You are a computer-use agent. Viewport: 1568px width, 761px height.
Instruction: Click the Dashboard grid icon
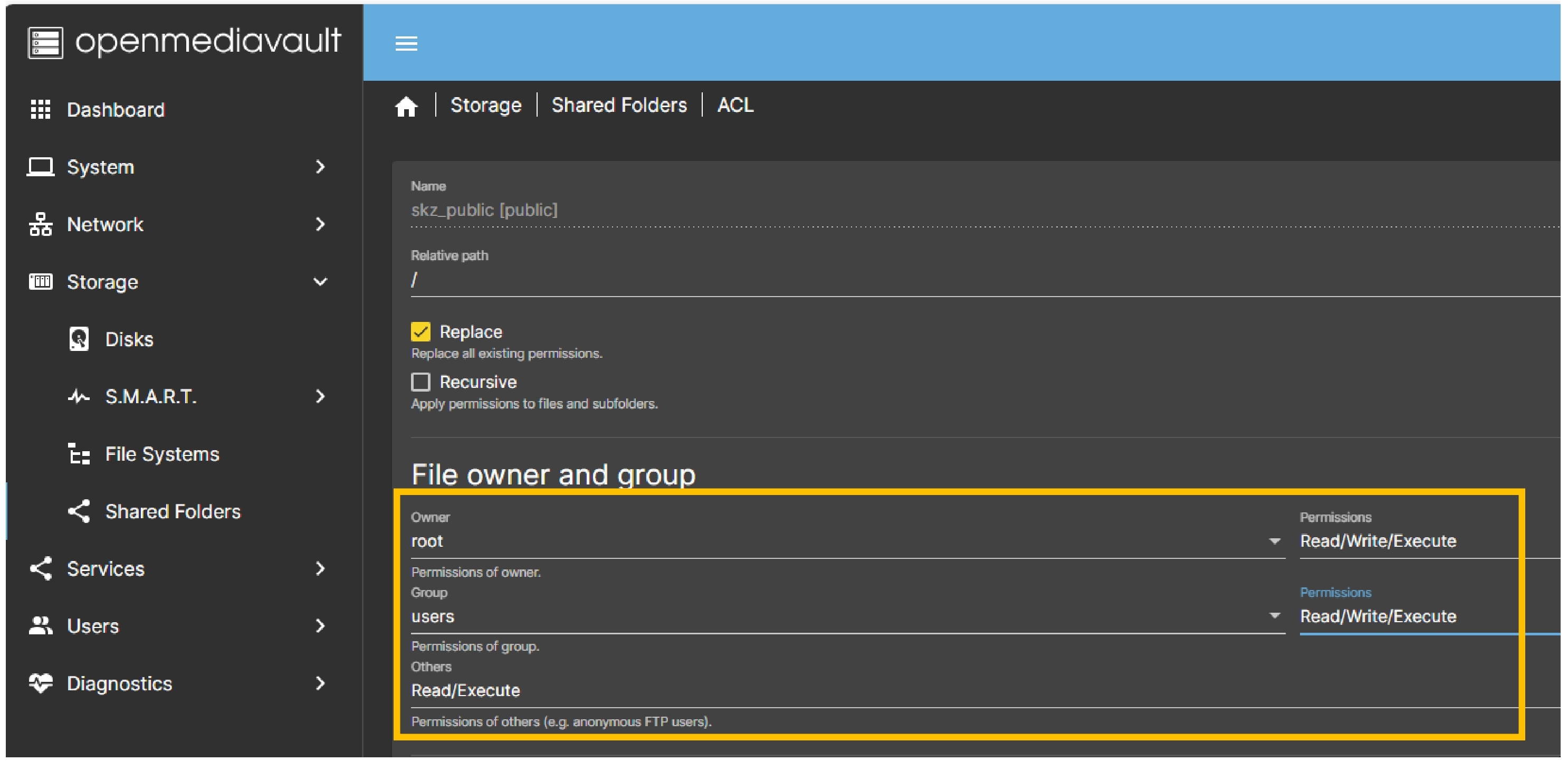(x=40, y=110)
